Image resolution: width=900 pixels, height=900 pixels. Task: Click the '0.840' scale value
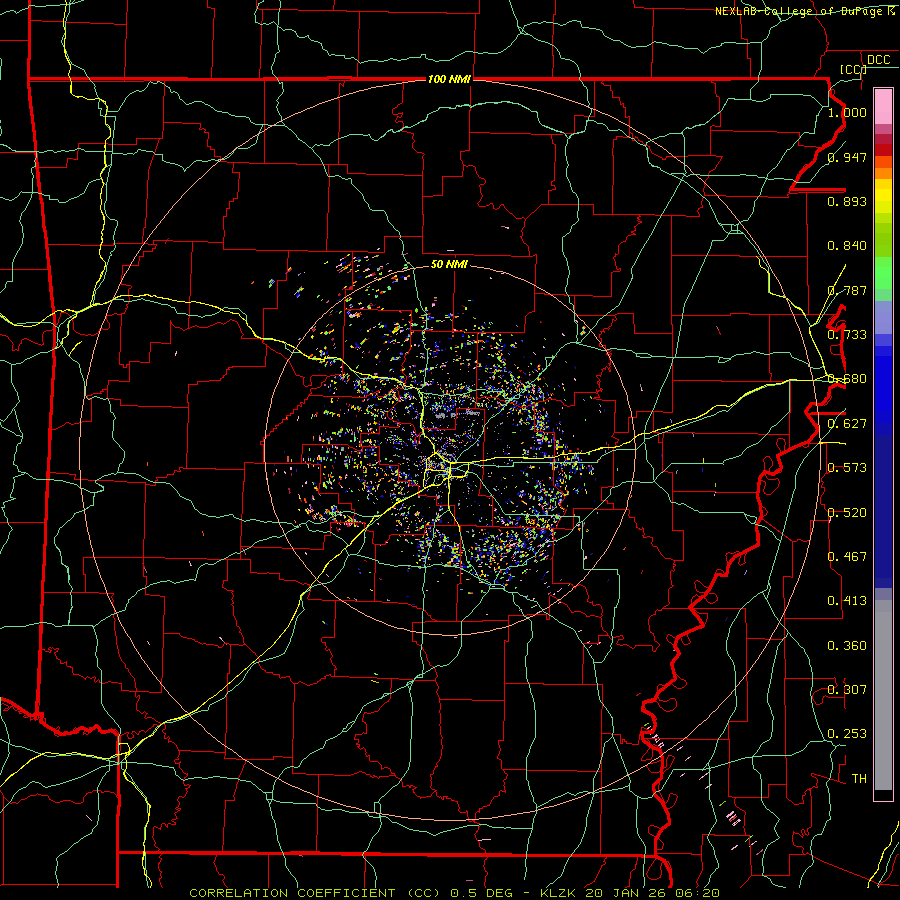tap(847, 246)
